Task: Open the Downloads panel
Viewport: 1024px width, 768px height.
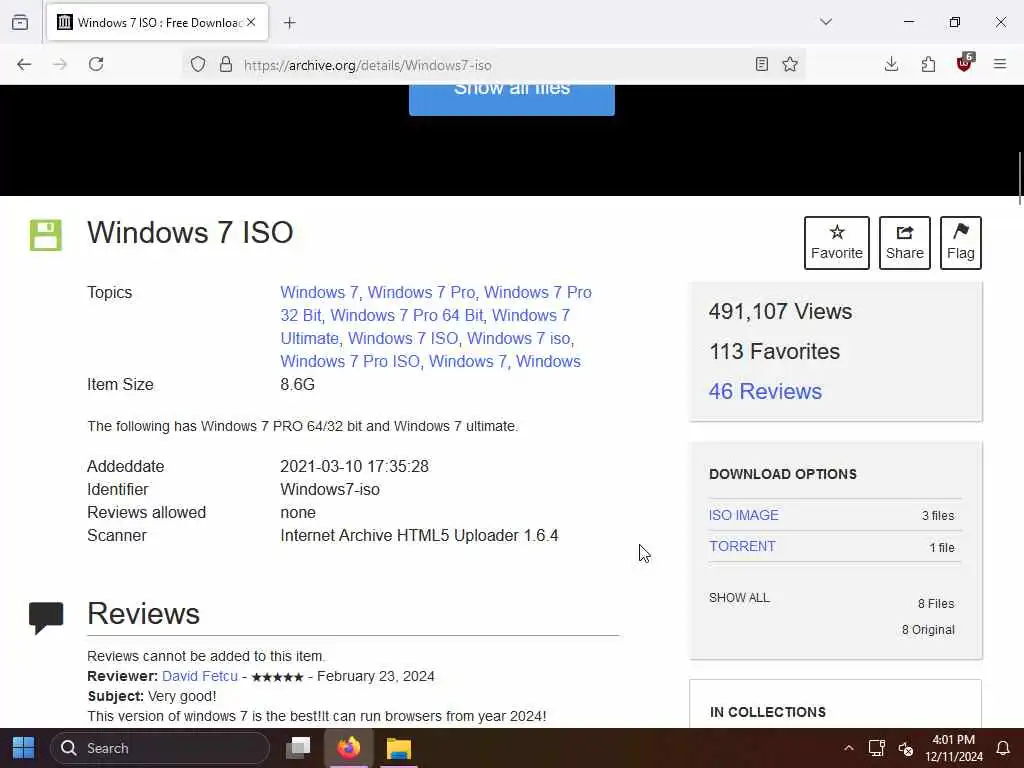Action: tap(891, 64)
